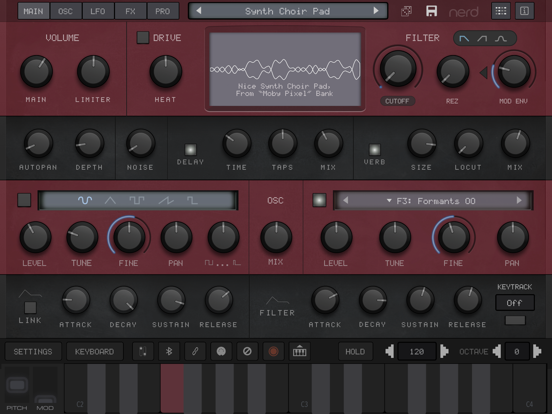Viewport: 552px width, 414px height.
Task: Switch to the OSC tab
Action: pos(65,11)
